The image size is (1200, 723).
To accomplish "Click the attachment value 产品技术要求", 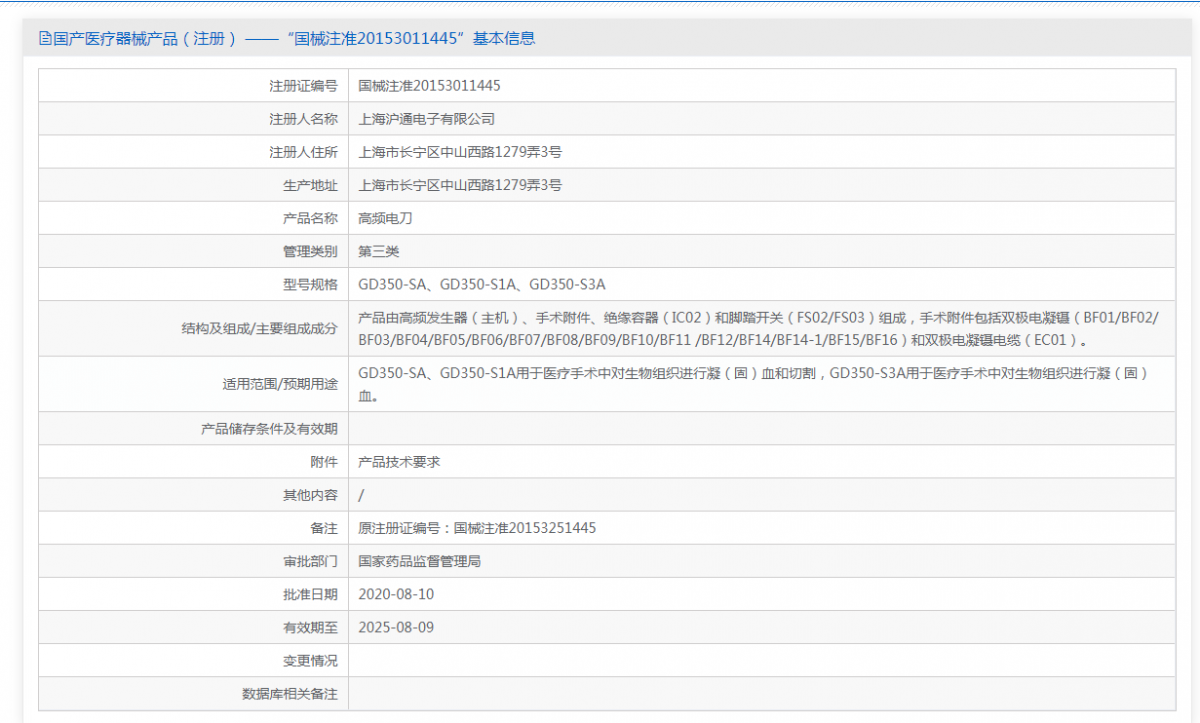I will 400,462.
